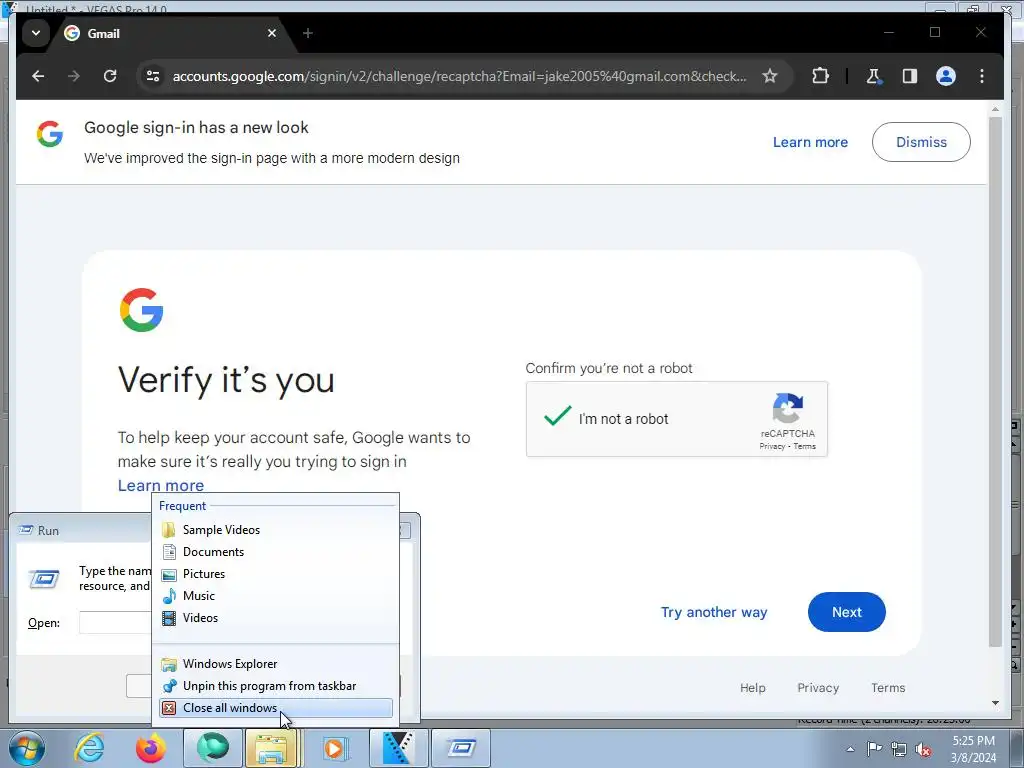Click the vertical page scrollbar thumb
This screenshot has height=768, width=1024.
click(995, 382)
